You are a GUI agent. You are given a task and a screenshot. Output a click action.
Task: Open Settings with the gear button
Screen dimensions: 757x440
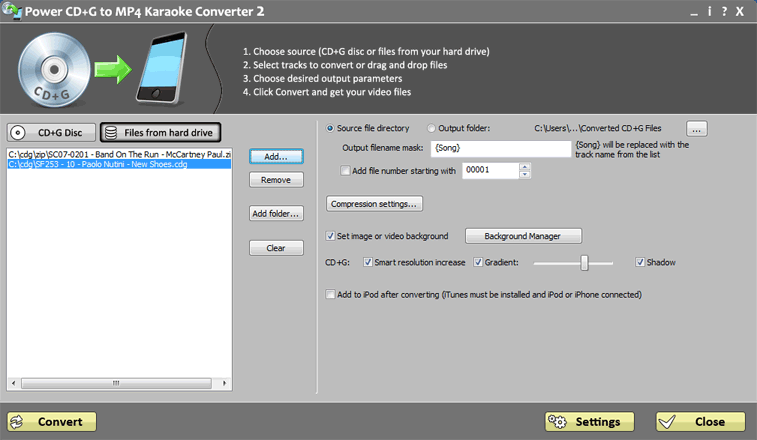click(589, 422)
